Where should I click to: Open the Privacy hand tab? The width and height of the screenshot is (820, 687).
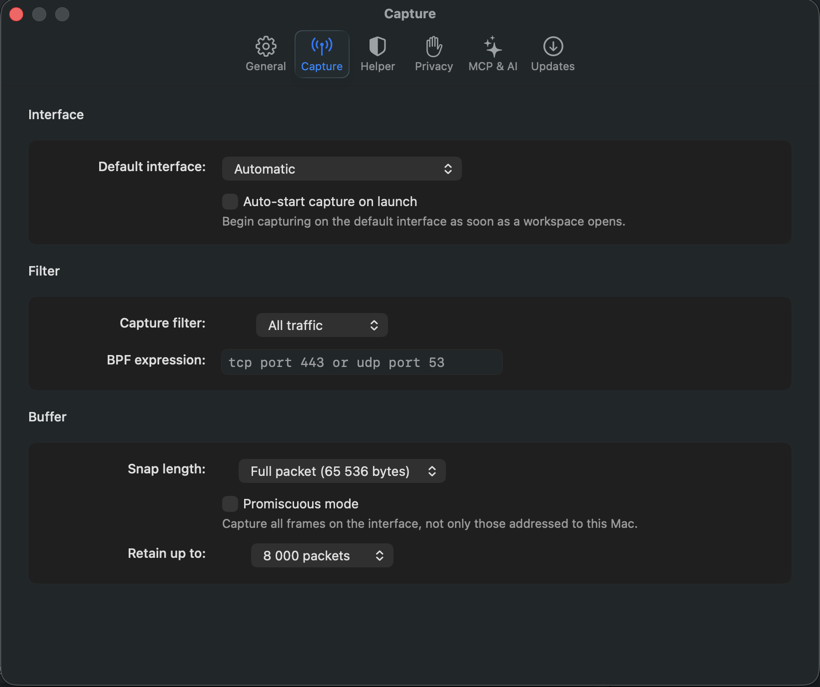tap(434, 54)
